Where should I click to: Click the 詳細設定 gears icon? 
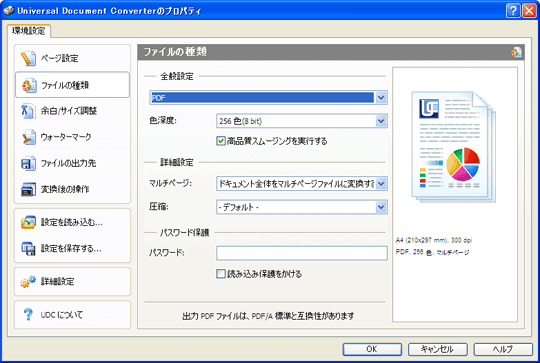coord(28,281)
